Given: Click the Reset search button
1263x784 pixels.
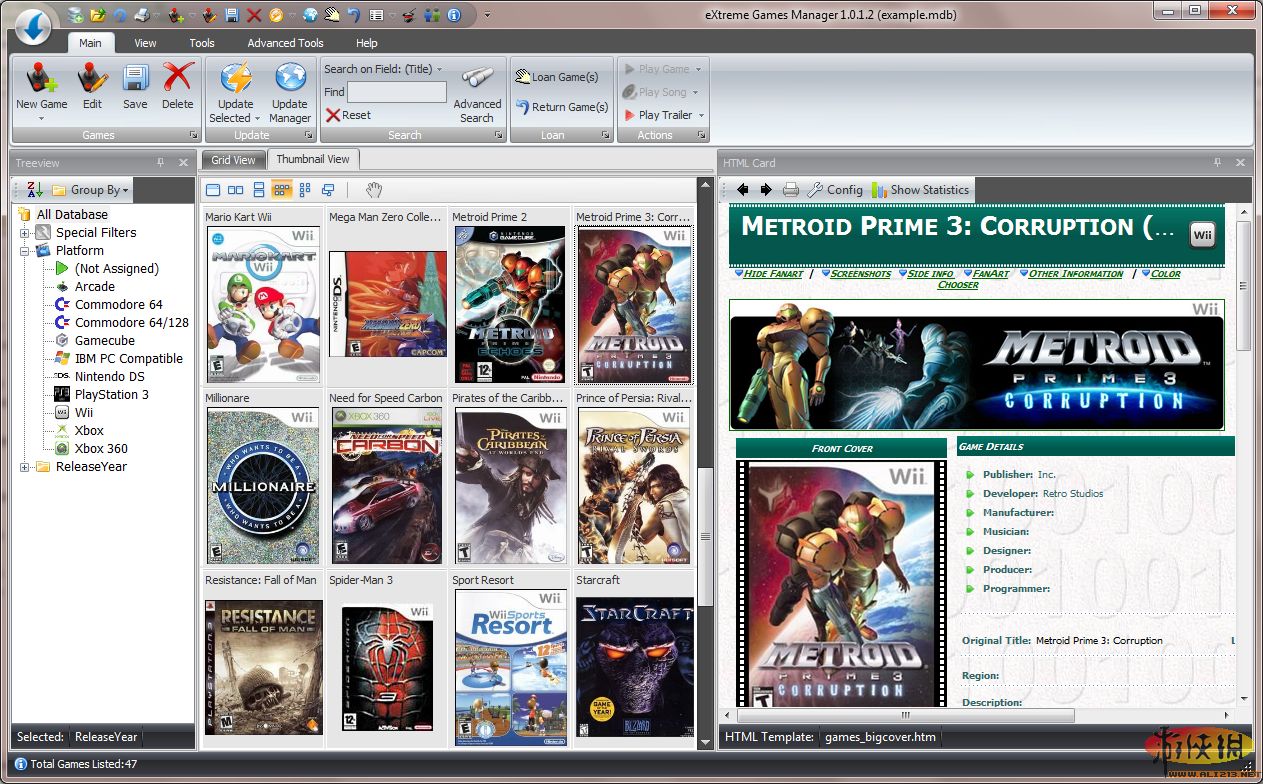Looking at the screenshot, I should 349,115.
